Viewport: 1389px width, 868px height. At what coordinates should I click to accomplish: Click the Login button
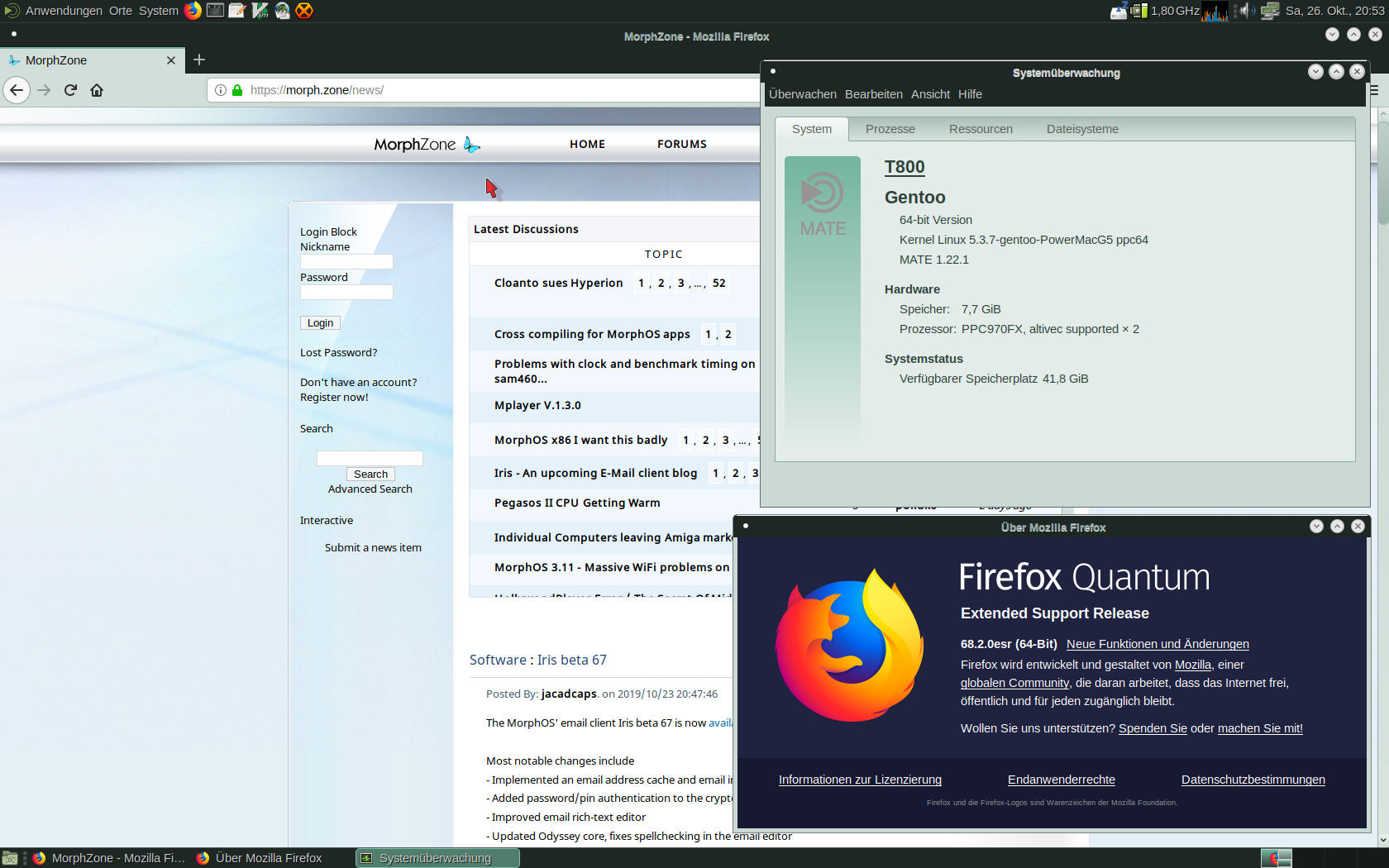(x=320, y=323)
